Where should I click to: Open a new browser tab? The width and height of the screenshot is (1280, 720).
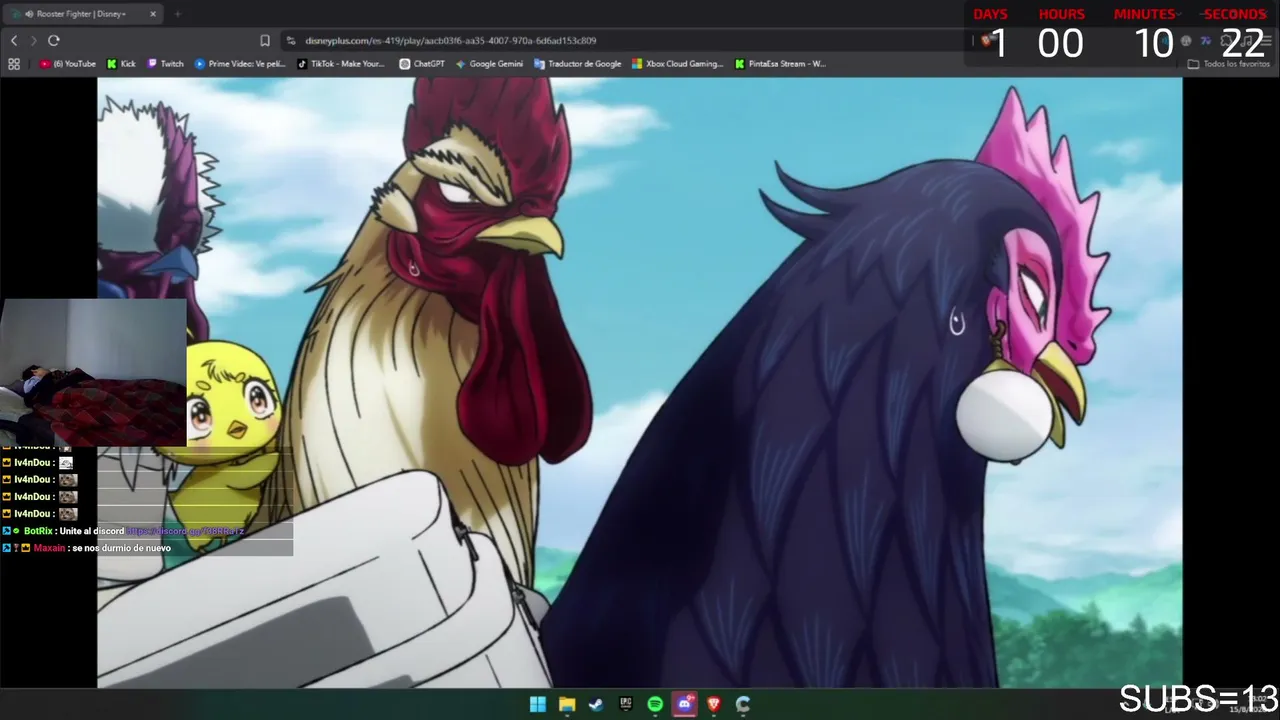coord(177,14)
